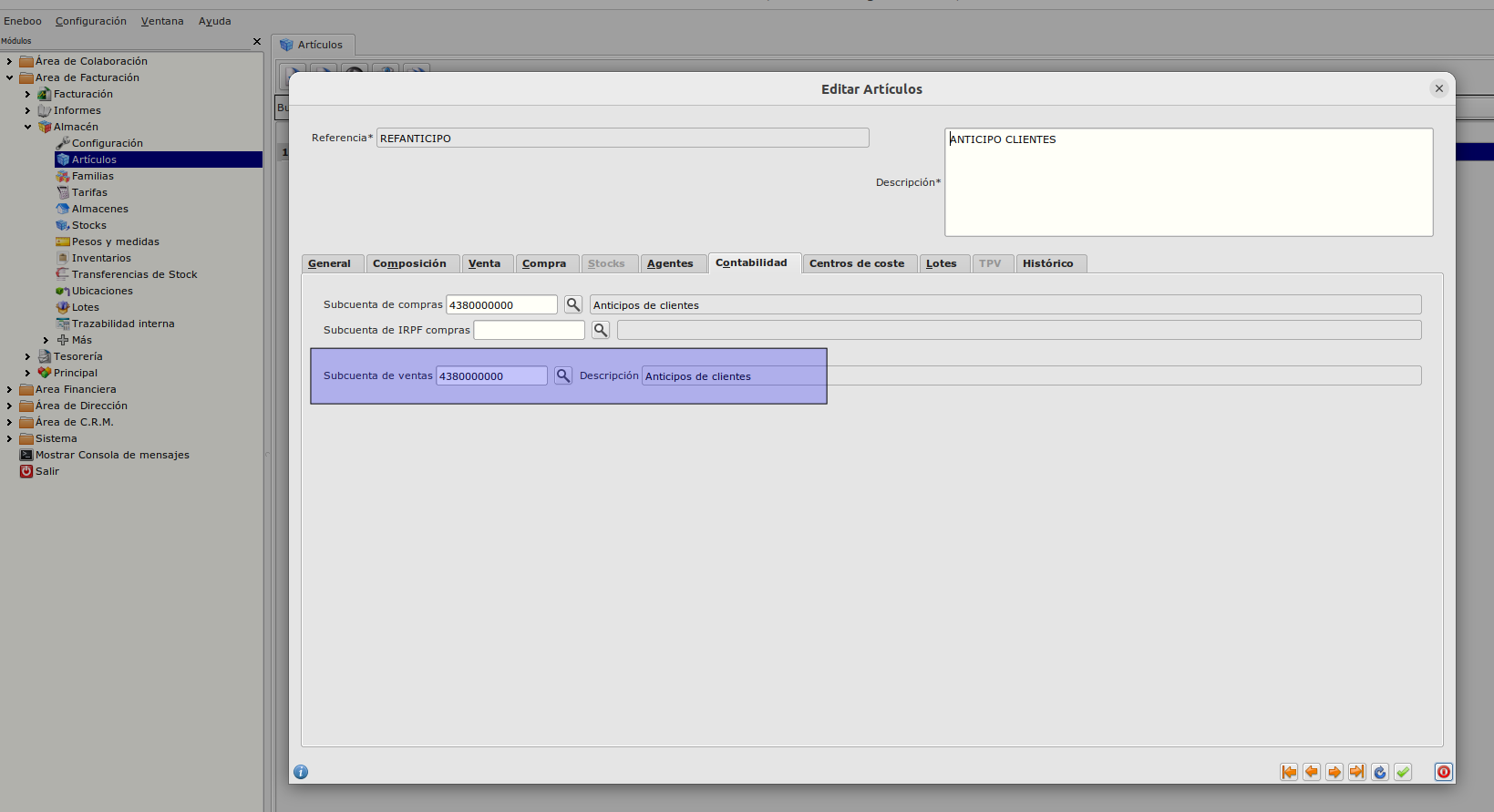
Task: Click the Referencia field
Action: (623, 138)
